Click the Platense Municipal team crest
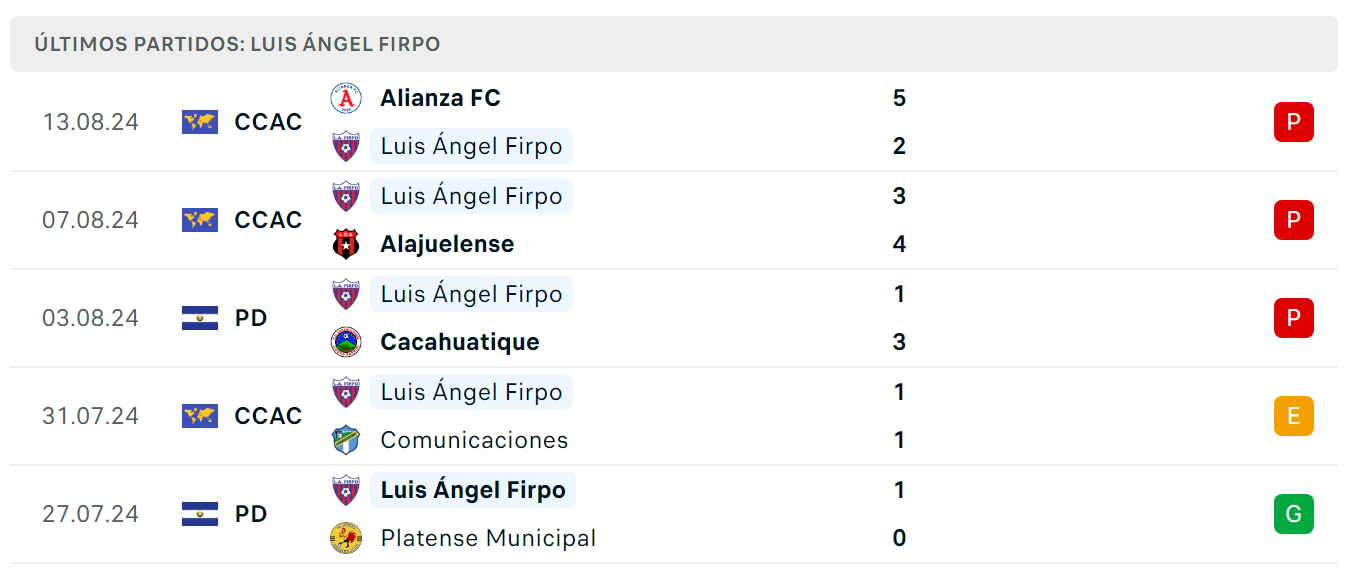Screen dimensions: 1354x583 (x=346, y=538)
